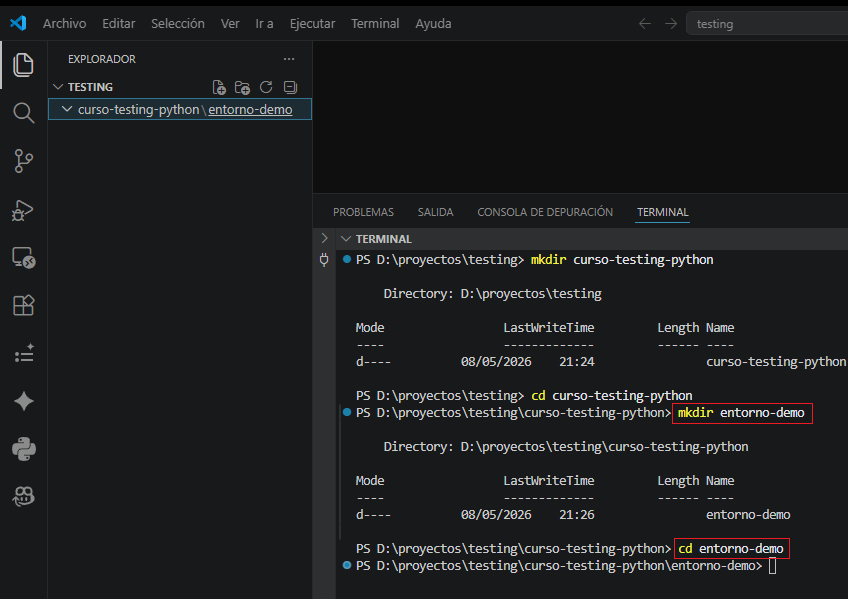Click the 21:26 timestamp in terminal
The height and width of the screenshot is (599, 848).
[x=577, y=515]
